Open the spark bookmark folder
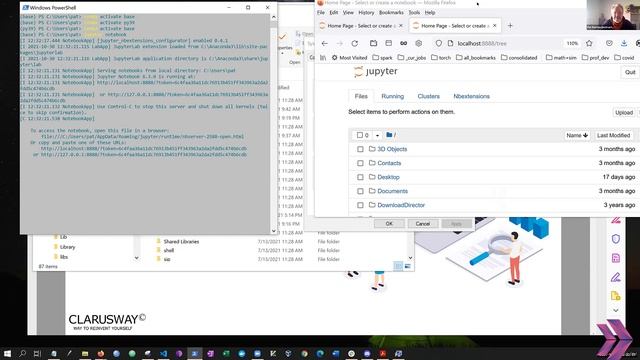Screen dimensions: 640x360 pos(382,58)
